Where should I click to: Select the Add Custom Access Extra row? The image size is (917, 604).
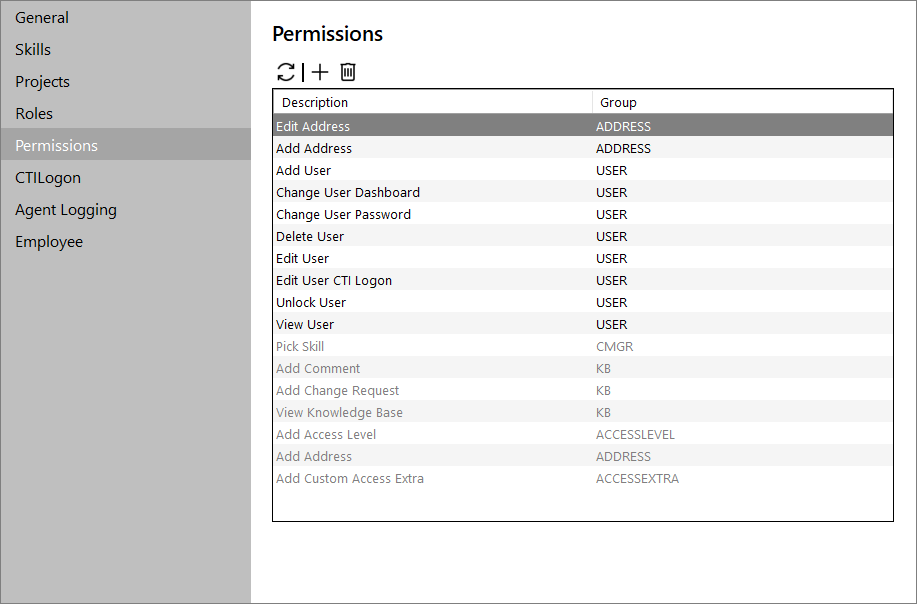[583, 478]
